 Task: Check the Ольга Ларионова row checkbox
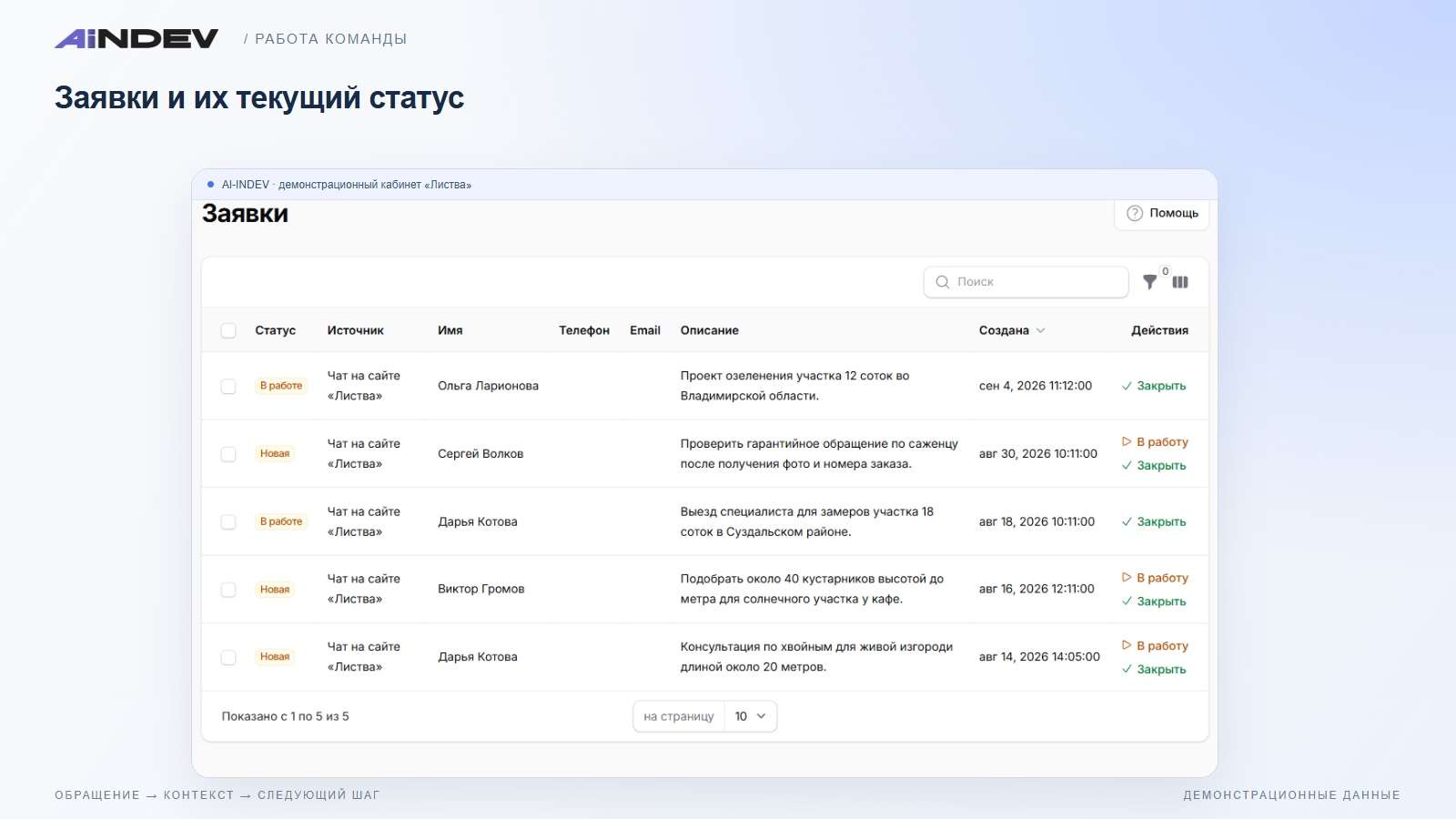[228, 386]
